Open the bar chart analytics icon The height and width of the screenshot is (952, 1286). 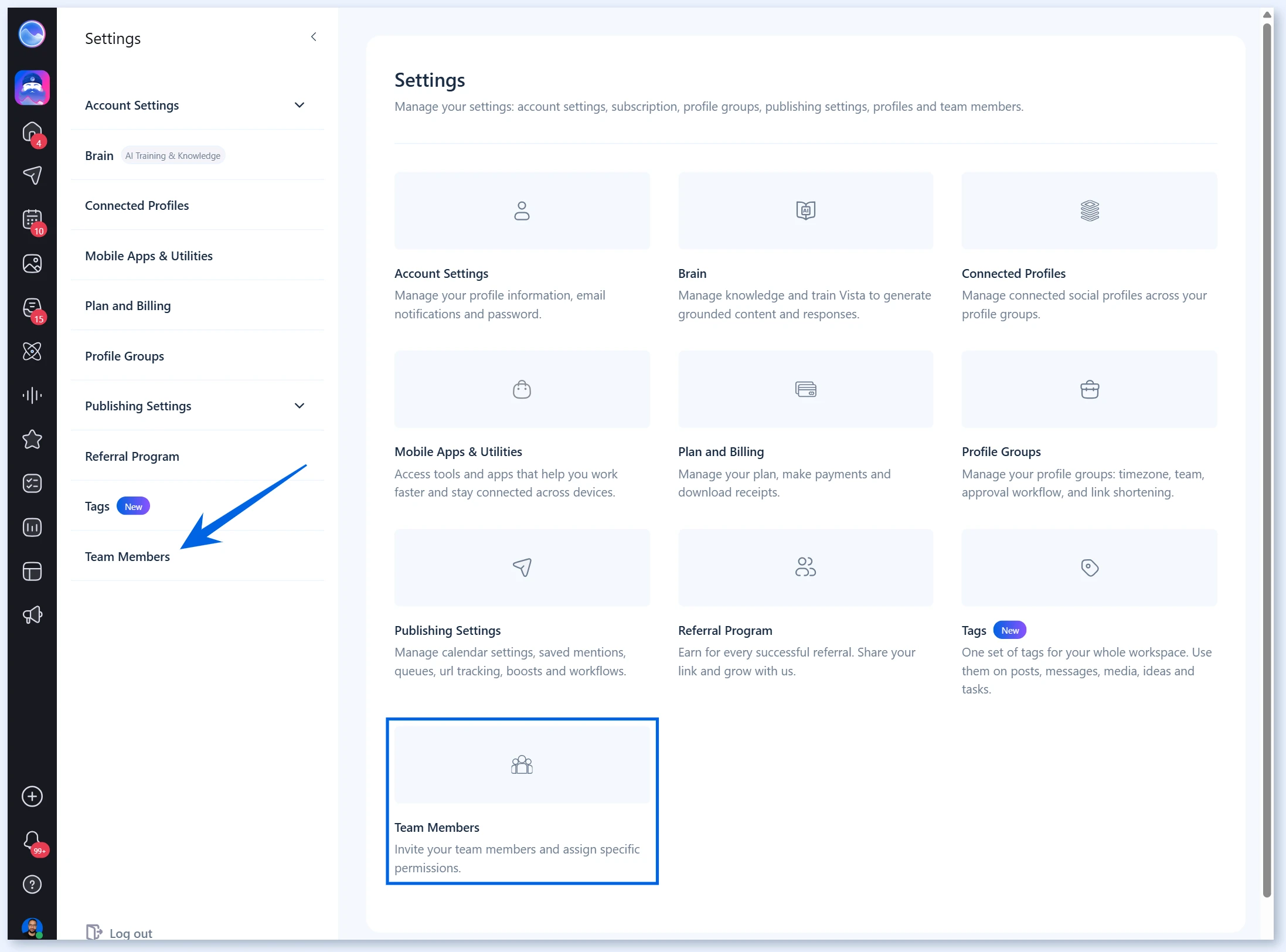[32, 527]
